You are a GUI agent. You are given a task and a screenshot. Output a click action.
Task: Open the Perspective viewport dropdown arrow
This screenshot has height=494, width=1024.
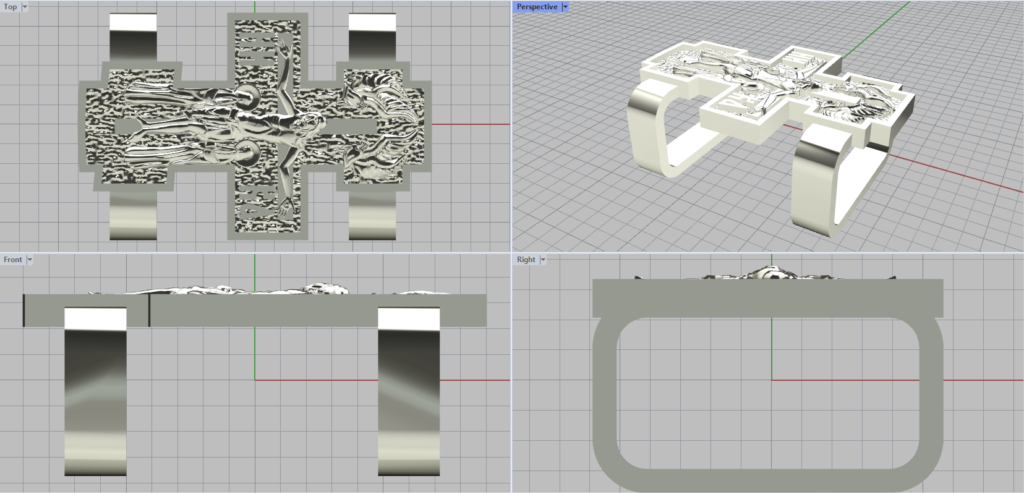click(565, 7)
